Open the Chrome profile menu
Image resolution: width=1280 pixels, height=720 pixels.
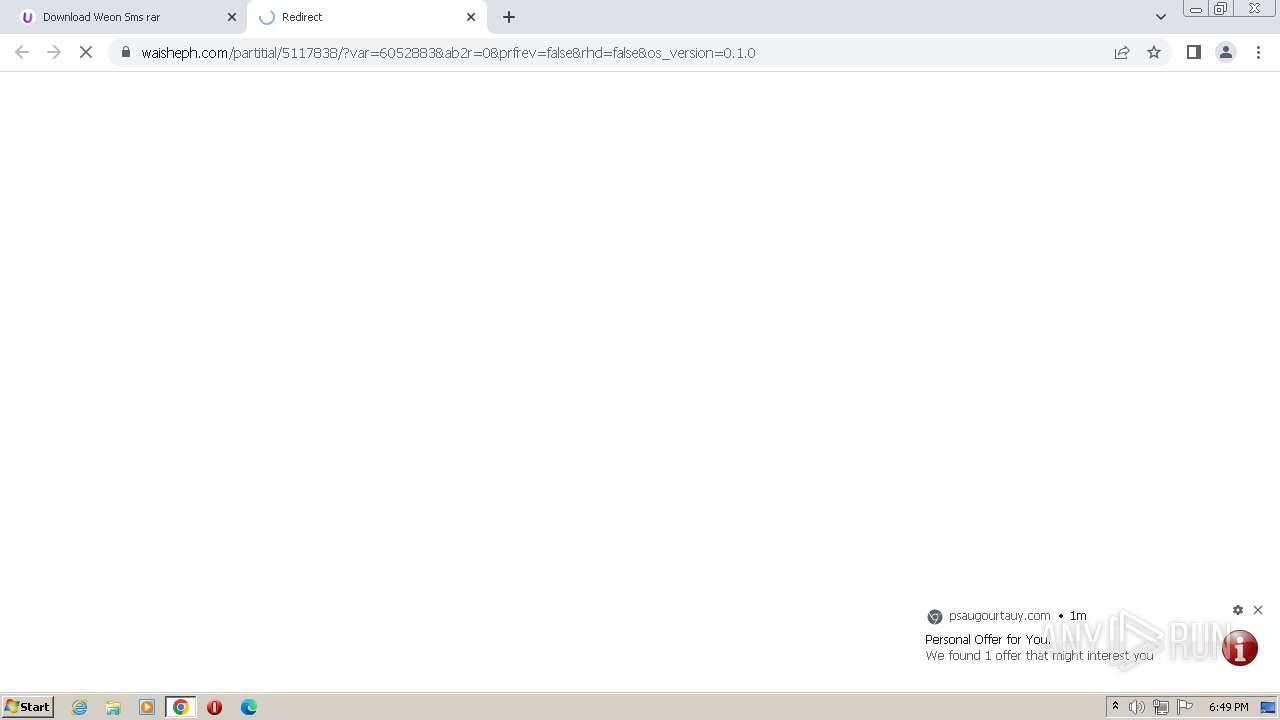(1225, 52)
